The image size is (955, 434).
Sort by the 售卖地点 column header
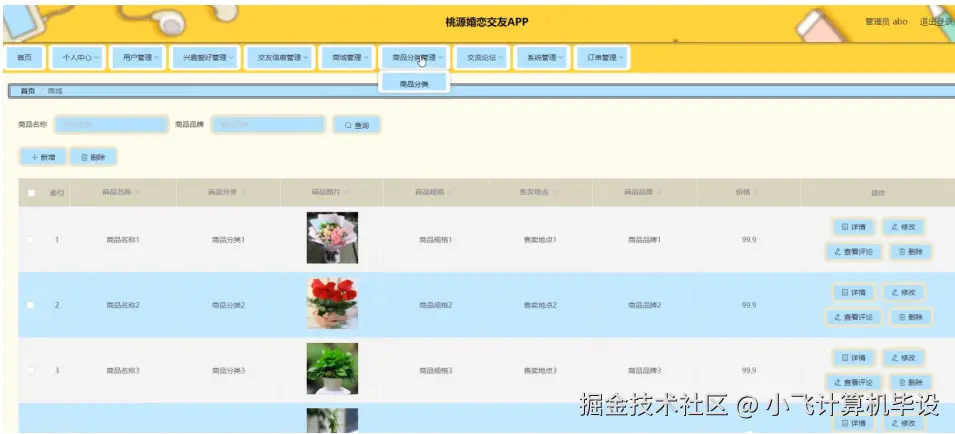pos(540,192)
